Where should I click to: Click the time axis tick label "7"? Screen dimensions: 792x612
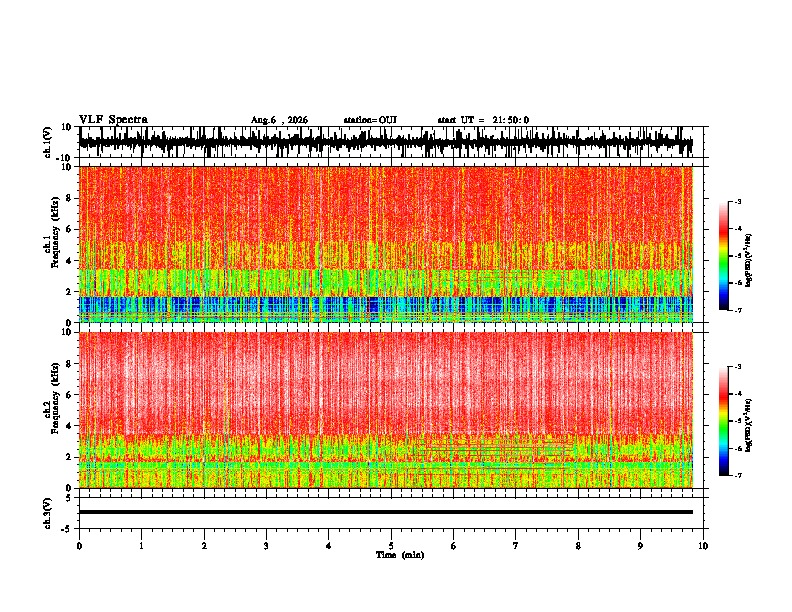click(x=516, y=546)
